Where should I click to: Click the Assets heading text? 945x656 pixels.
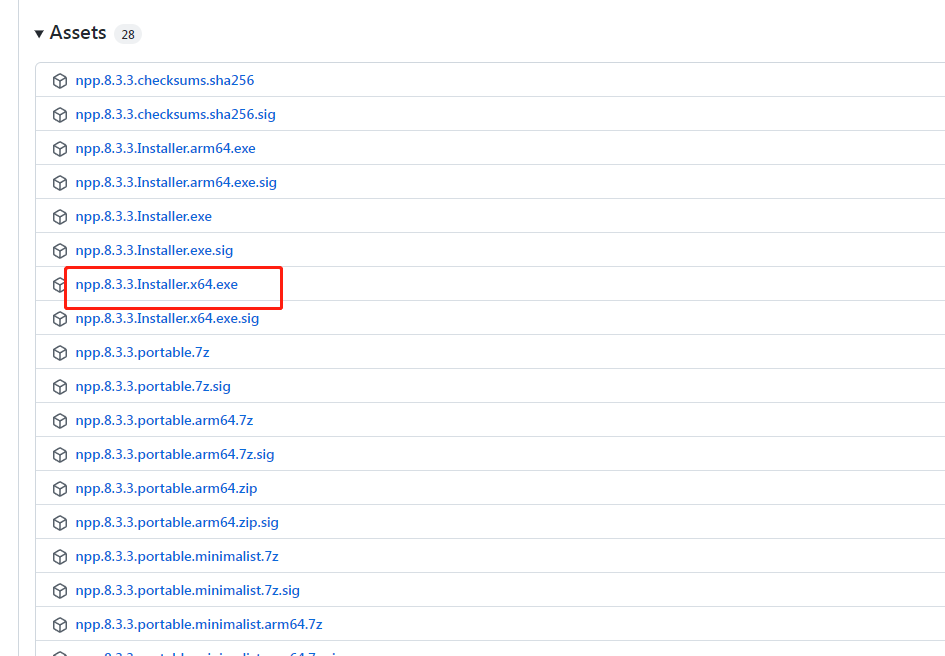coord(78,33)
